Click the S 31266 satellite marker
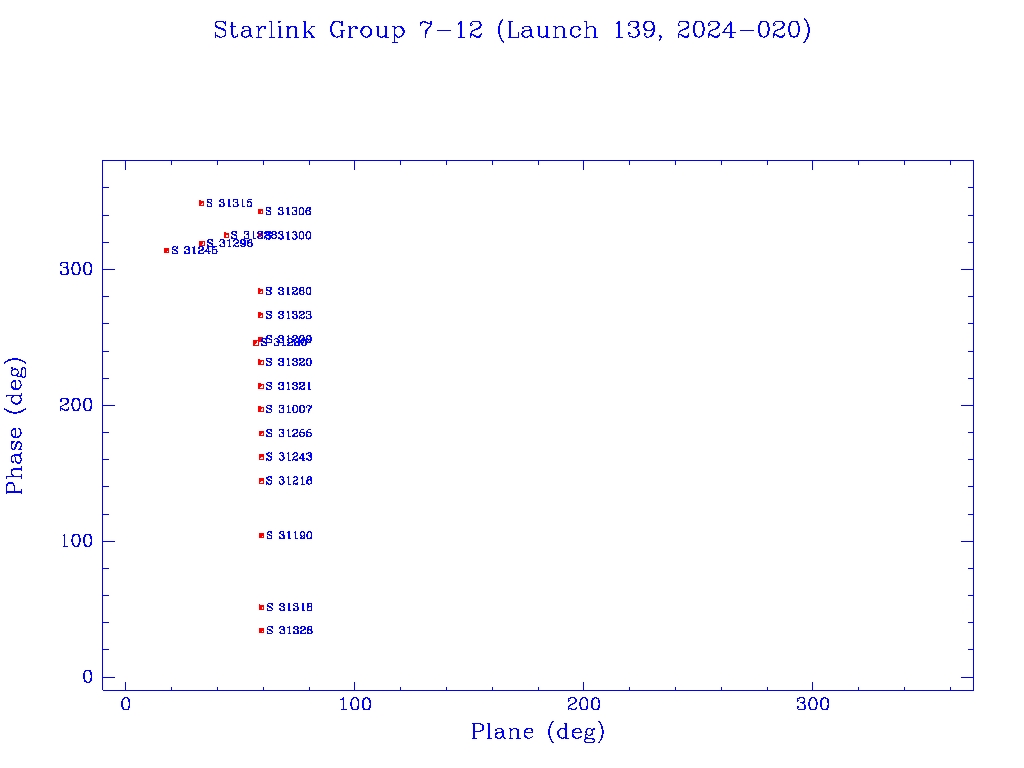 coord(261,433)
